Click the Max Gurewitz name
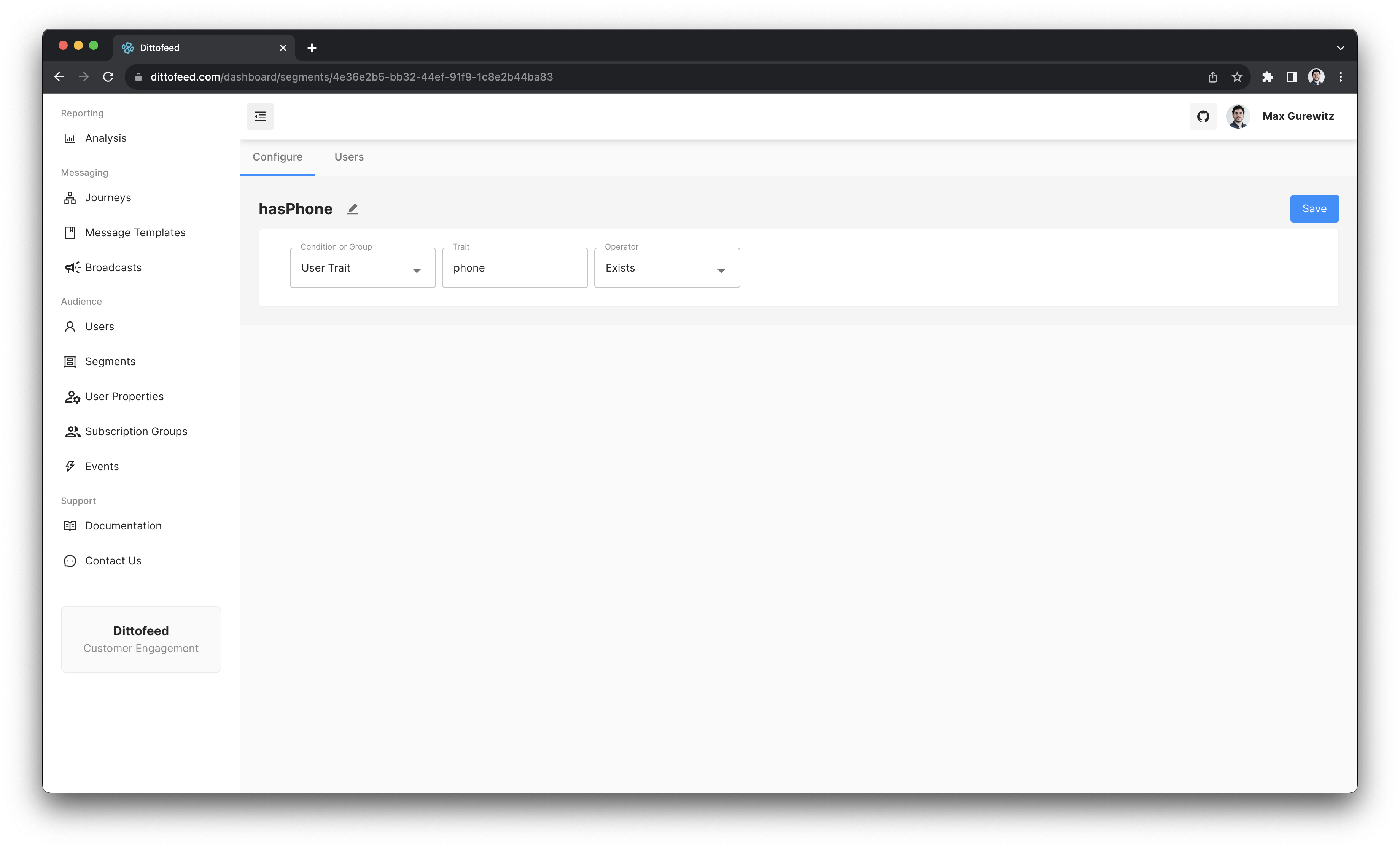Viewport: 1400px width, 849px height. point(1298,116)
